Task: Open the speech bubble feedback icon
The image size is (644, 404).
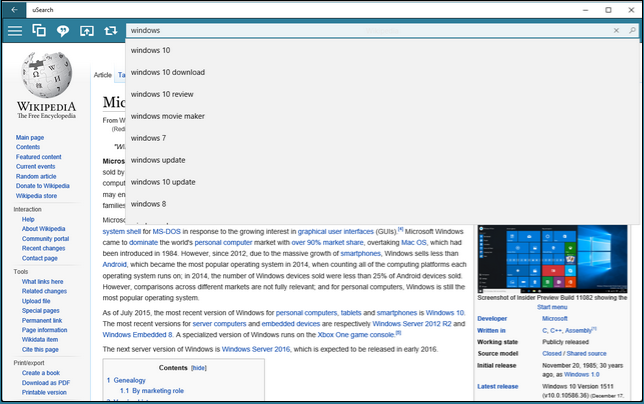Action: 63,31
